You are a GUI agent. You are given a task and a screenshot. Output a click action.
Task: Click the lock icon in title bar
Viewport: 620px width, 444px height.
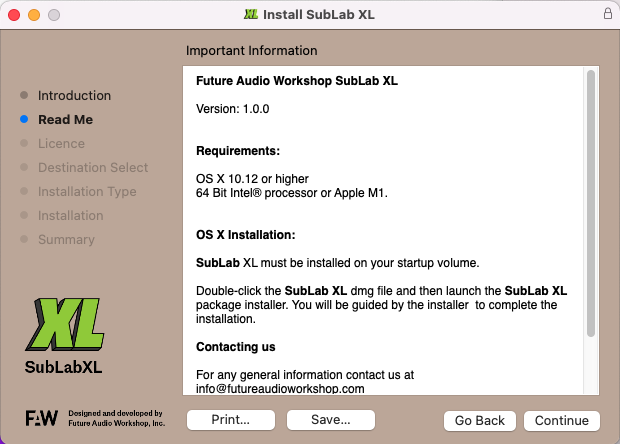click(608, 15)
